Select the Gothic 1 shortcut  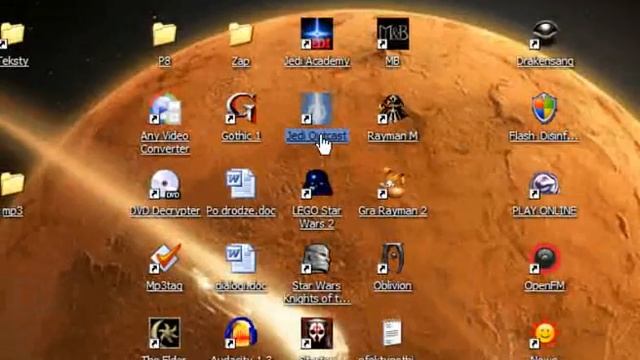[241, 109]
